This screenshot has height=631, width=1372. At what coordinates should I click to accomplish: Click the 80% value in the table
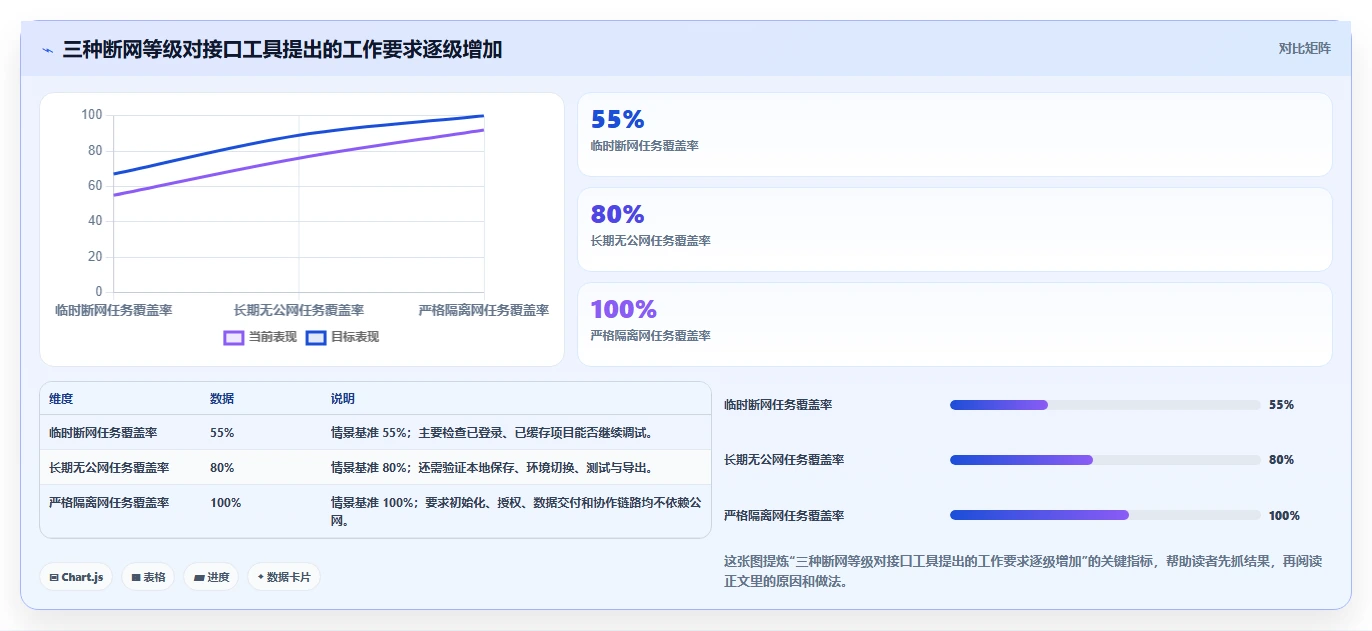[222, 468]
